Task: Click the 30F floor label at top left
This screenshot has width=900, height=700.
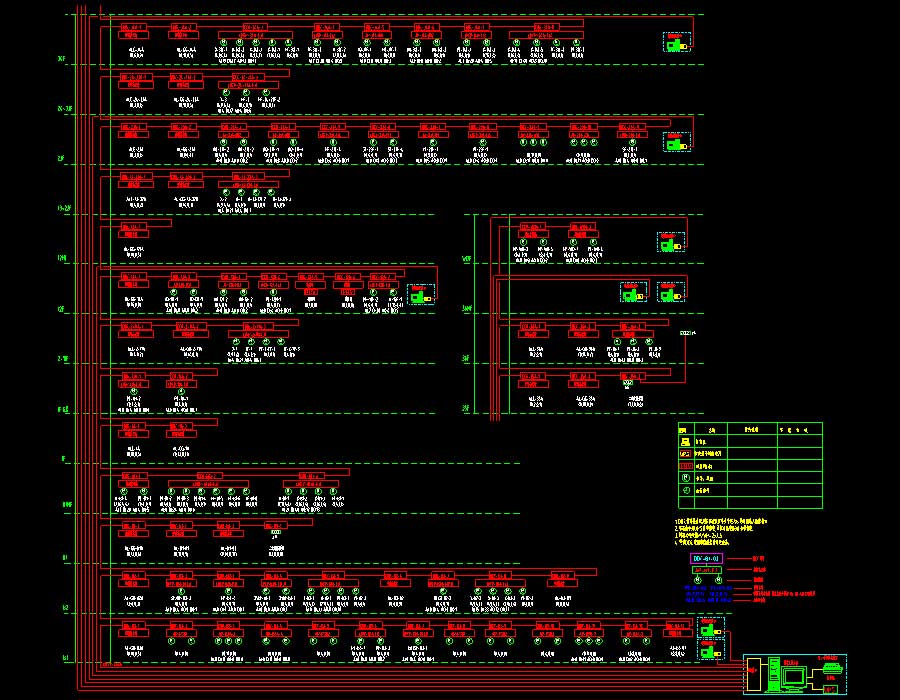Action: pos(61,60)
